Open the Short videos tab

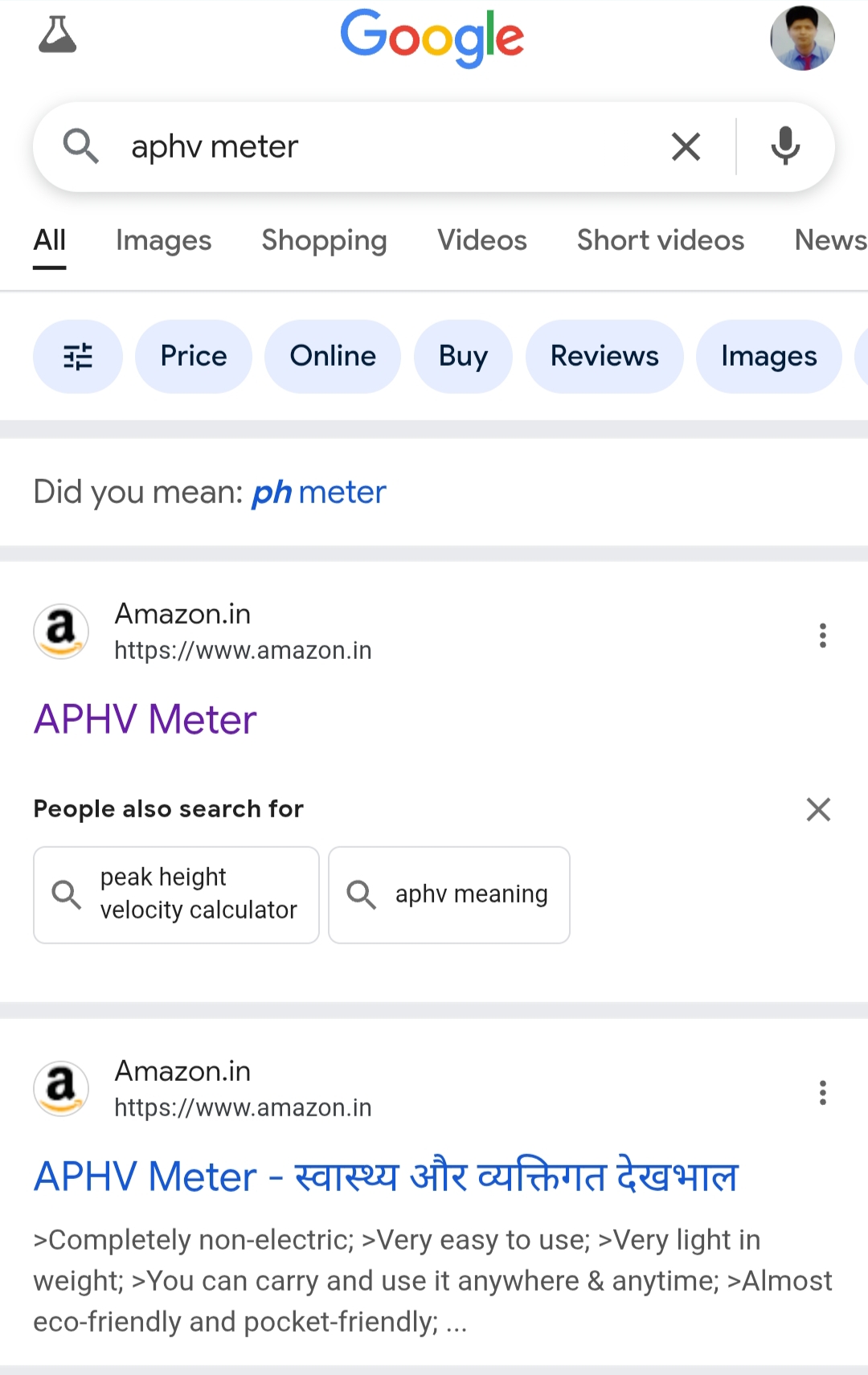(x=660, y=240)
